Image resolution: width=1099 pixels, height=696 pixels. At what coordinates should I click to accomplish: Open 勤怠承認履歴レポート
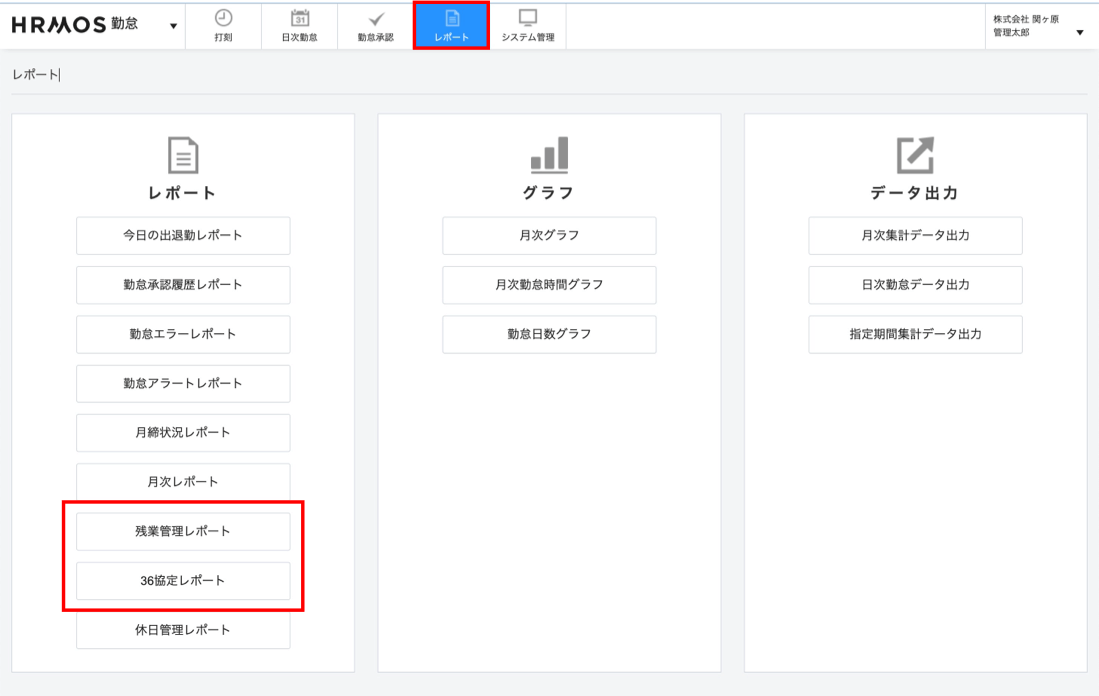click(183, 285)
